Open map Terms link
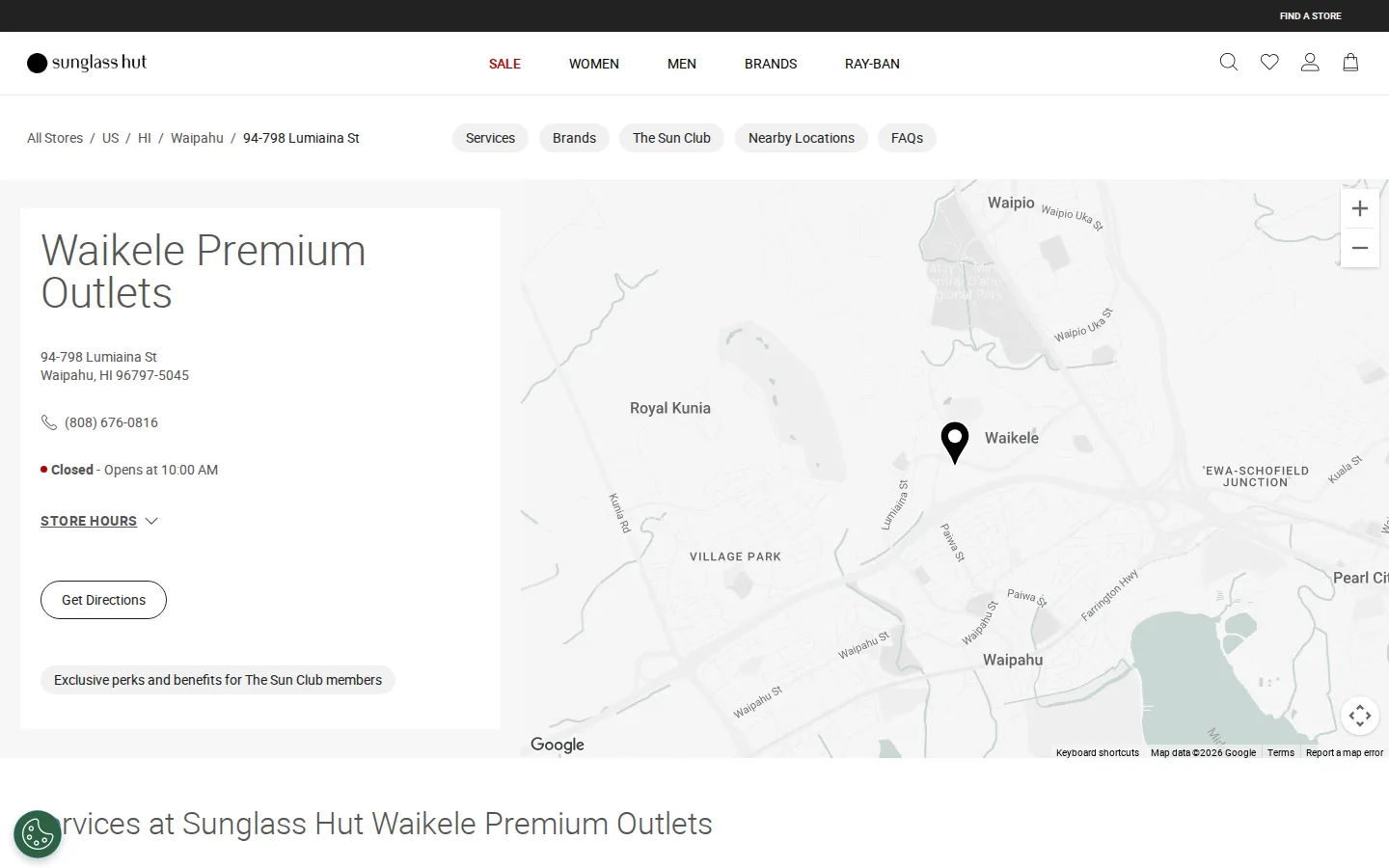This screenshot has width=1389, height=868. point(1281,752)
